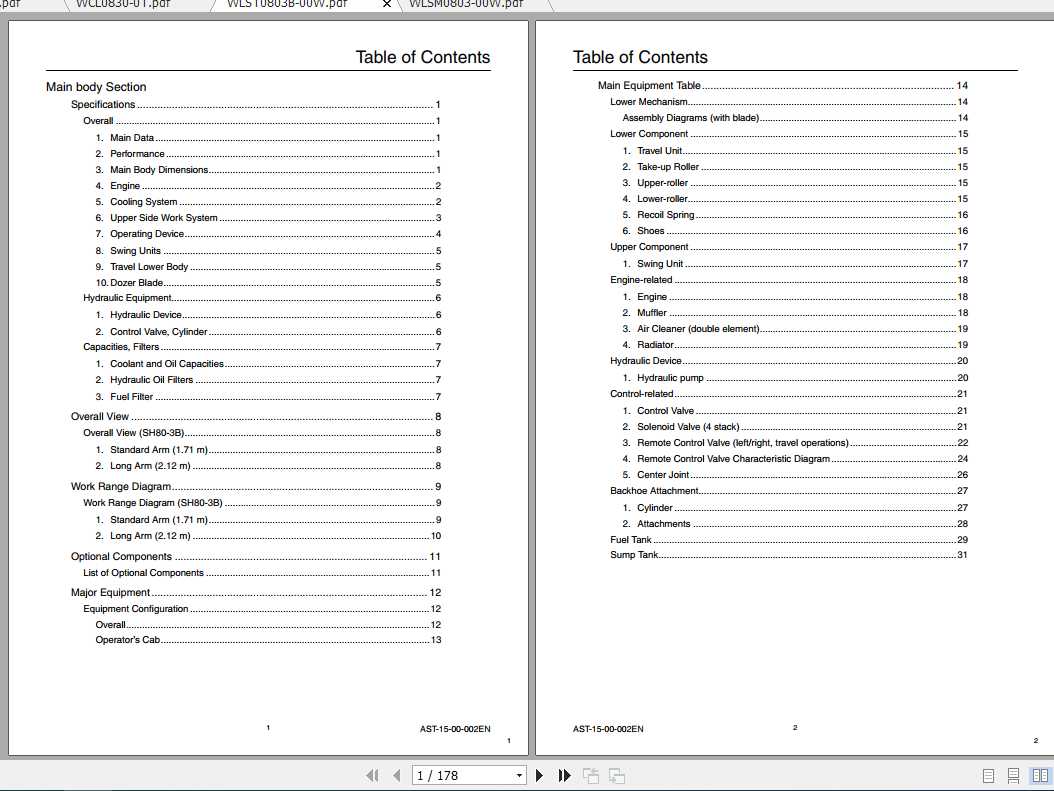The image size is (1054, 791).
Task: Open 'Remote Control Valve Characteristic Diagram' entry
Action: coord(795,459)
